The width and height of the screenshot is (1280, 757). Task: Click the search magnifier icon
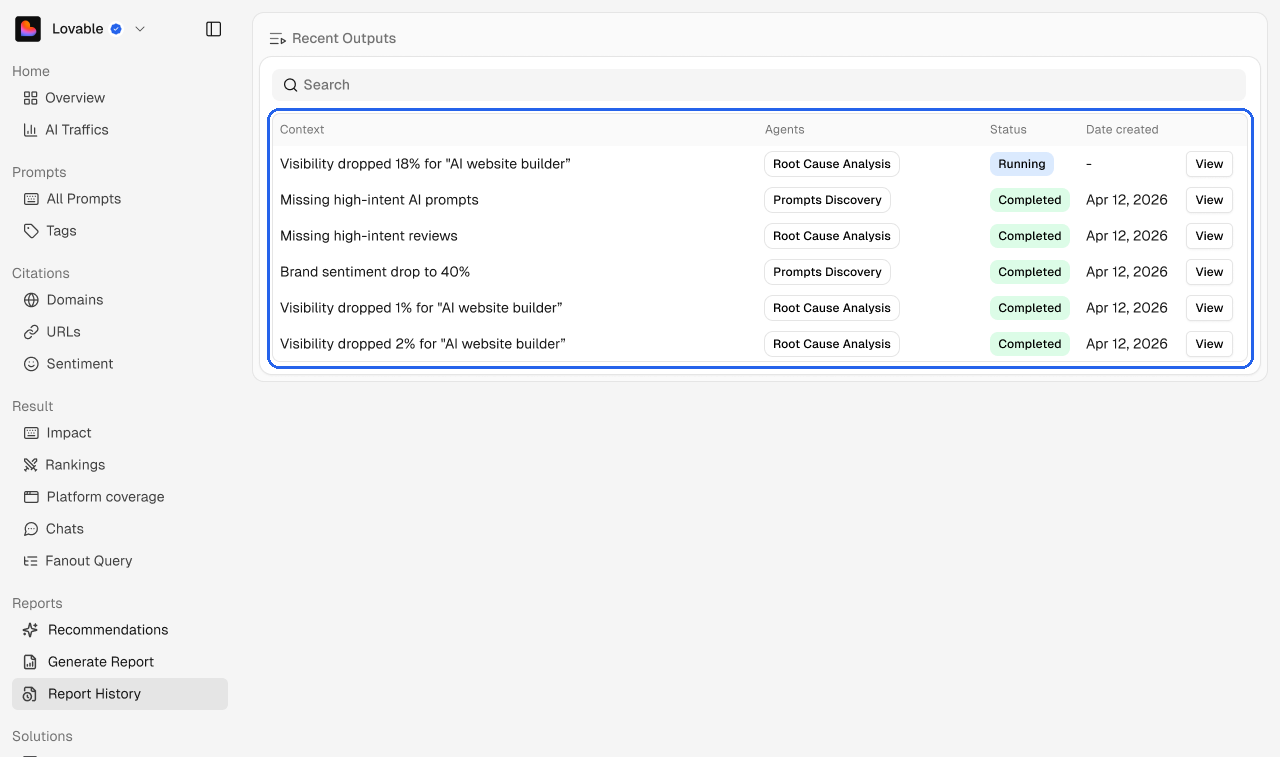[x=290, y=85]
